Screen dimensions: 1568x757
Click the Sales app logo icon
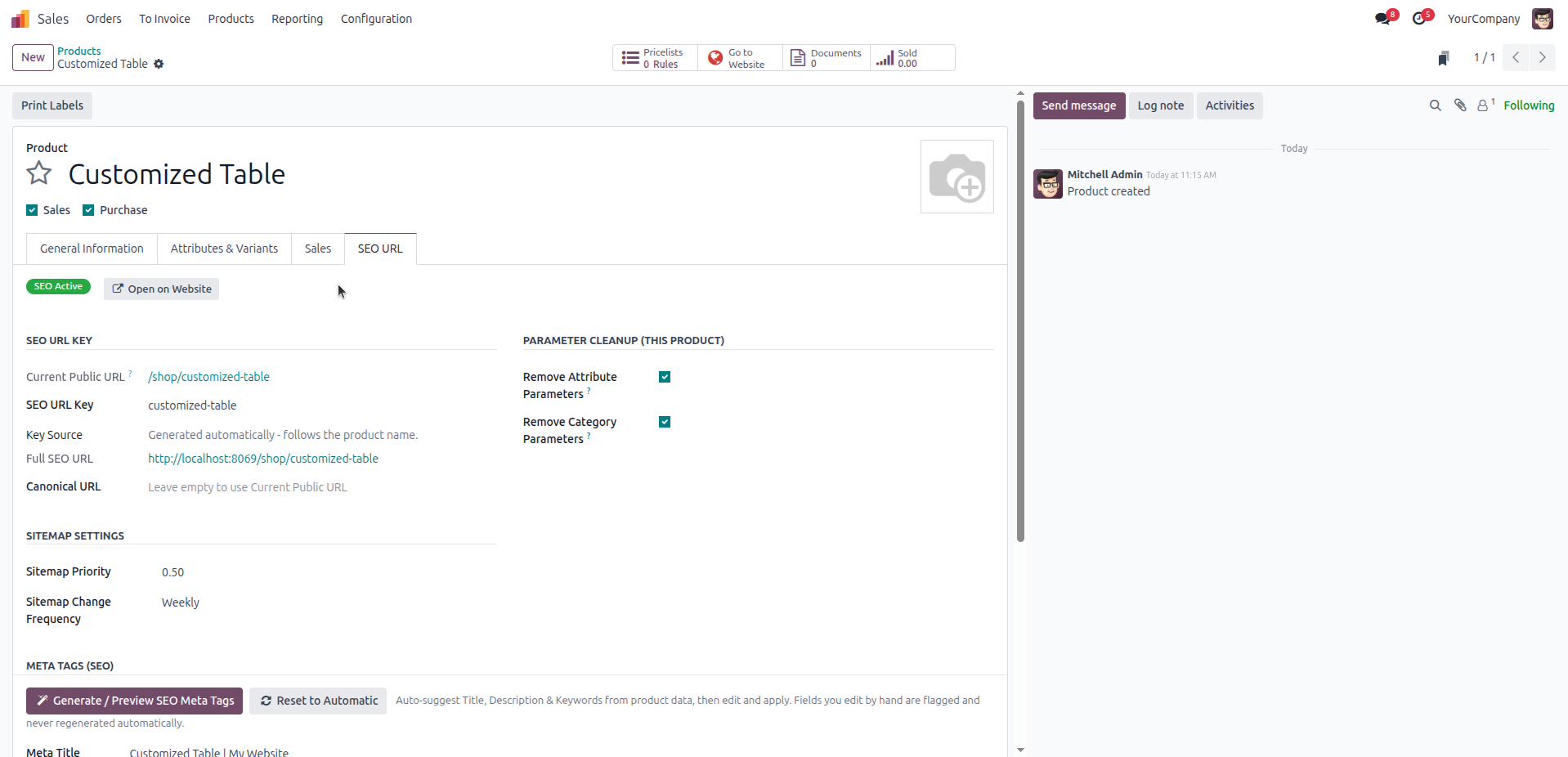point(20,19)
